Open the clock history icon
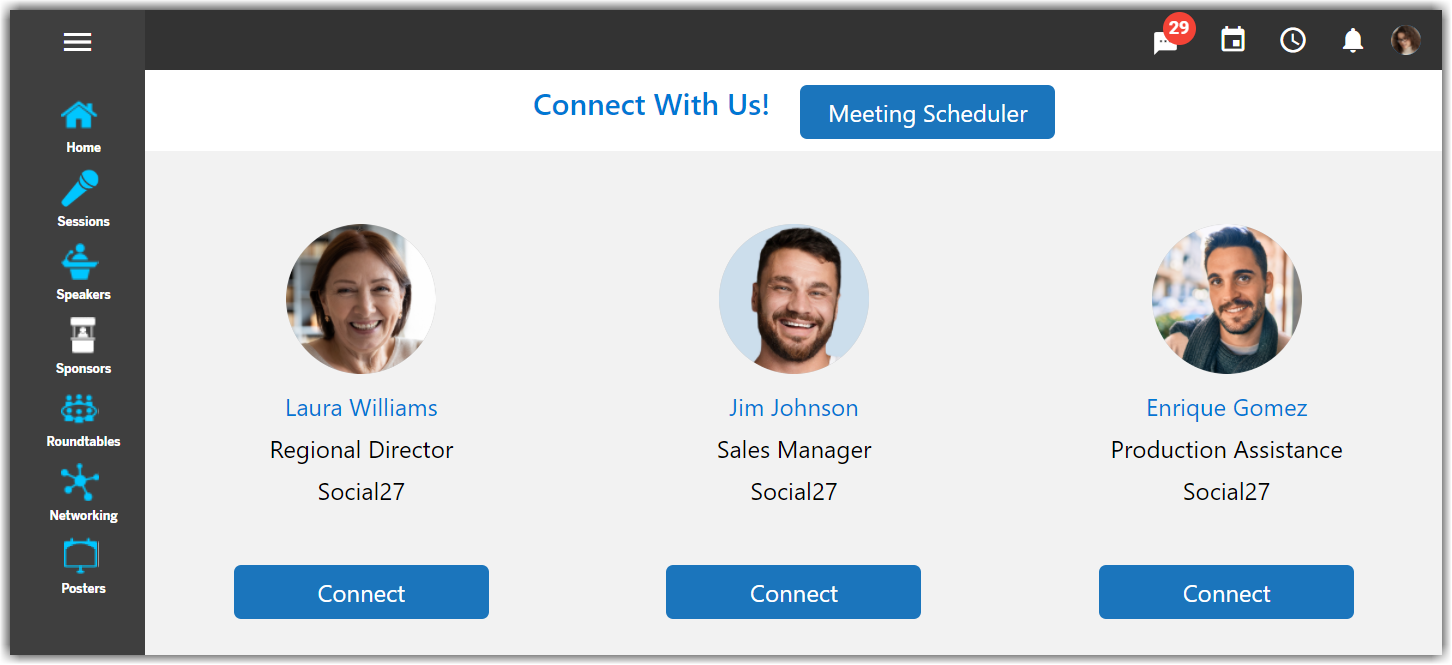The image size is (1452, 665). pos(1293,40)
